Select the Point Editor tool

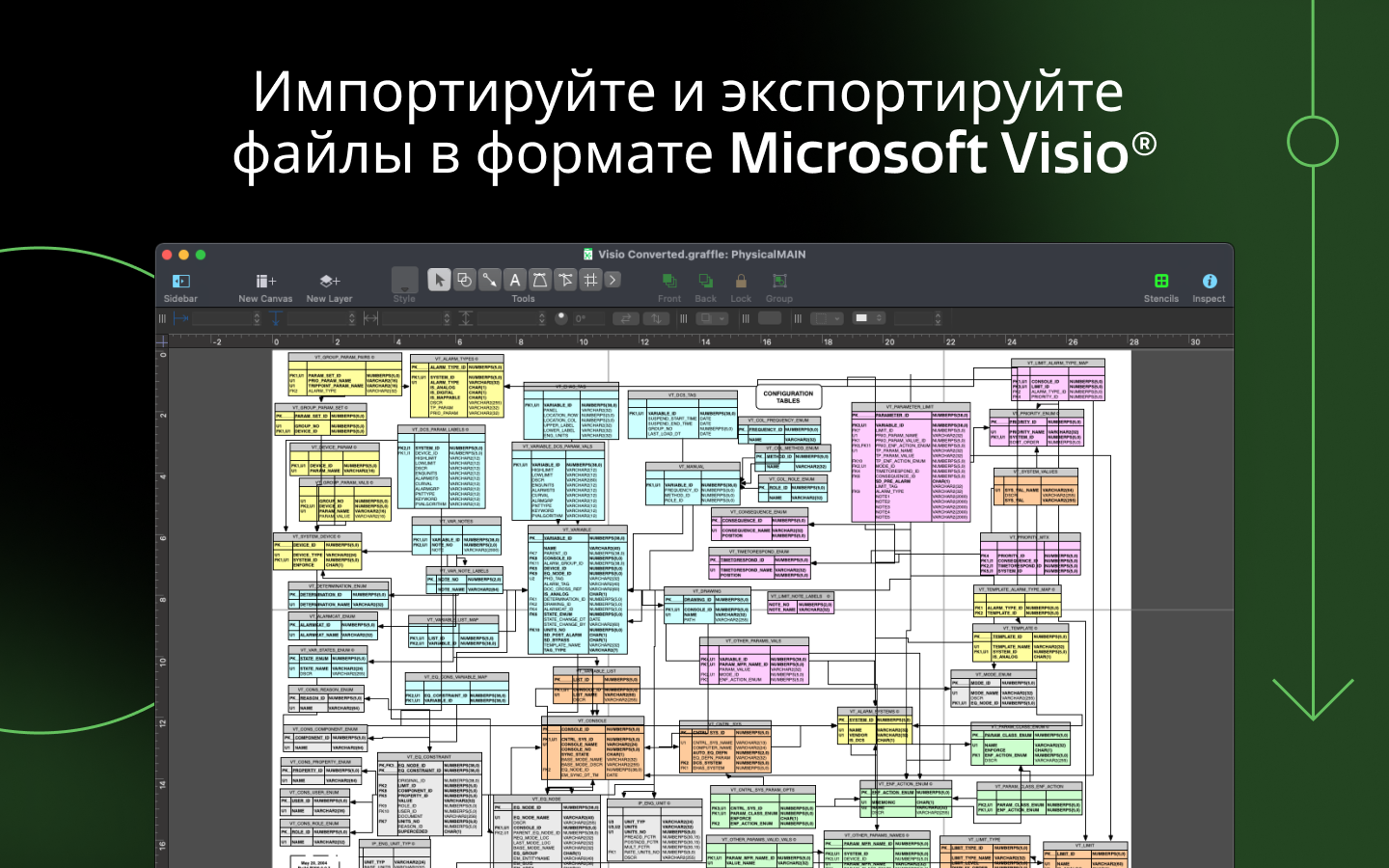[x=564, y=280]
